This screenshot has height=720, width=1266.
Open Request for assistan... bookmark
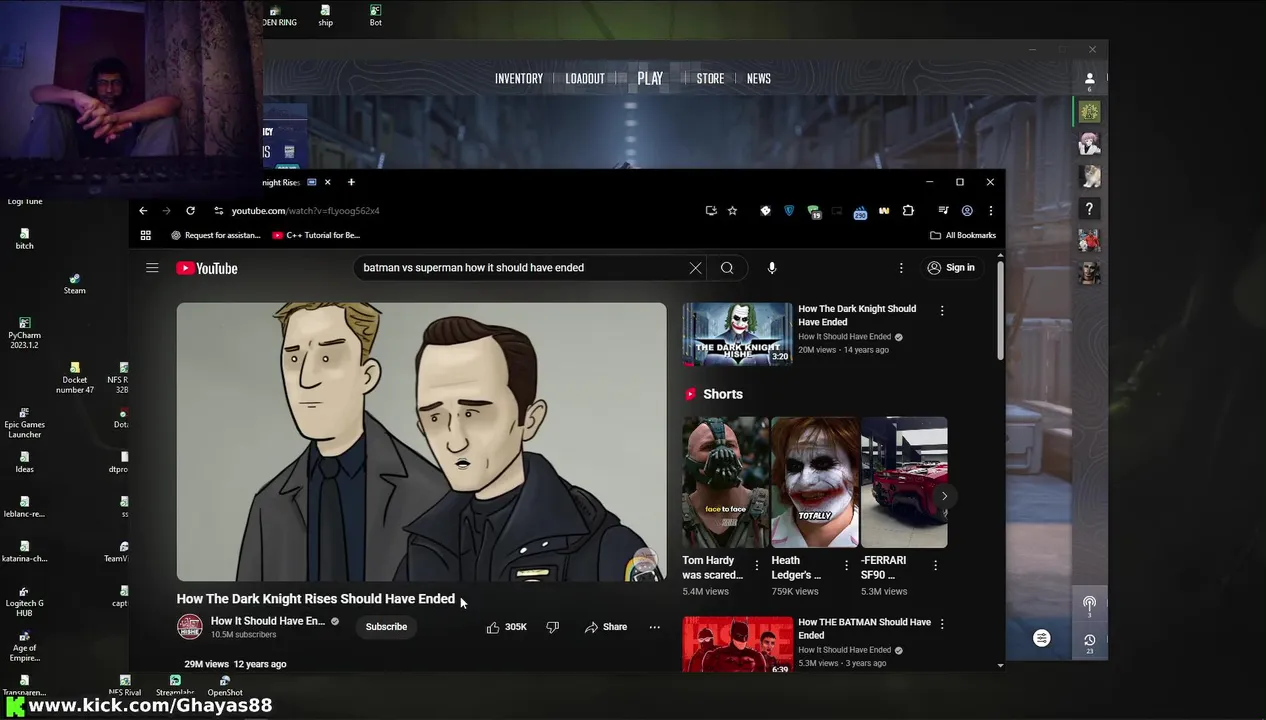pos(216,235)
